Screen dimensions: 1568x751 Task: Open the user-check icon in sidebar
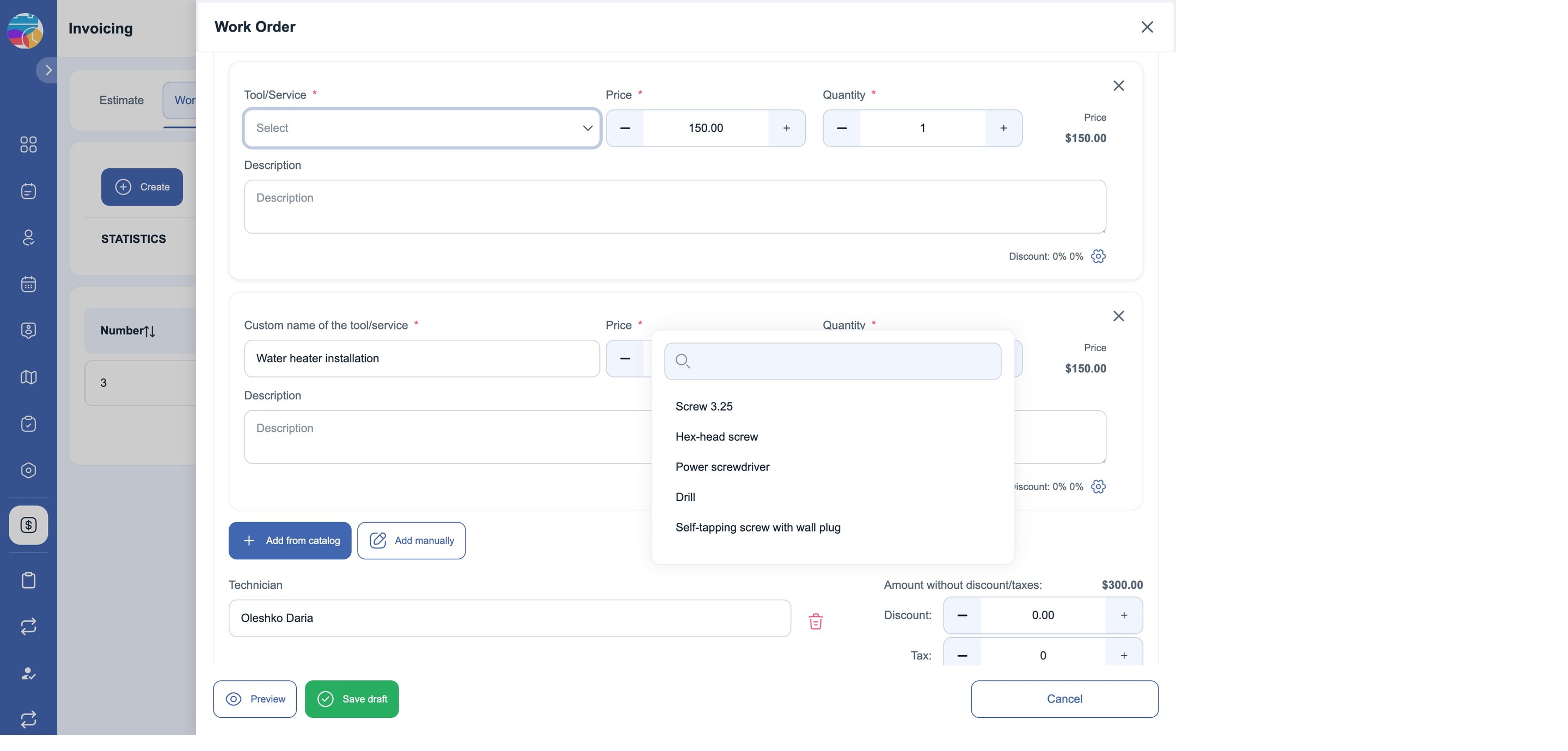pos(29,673)
